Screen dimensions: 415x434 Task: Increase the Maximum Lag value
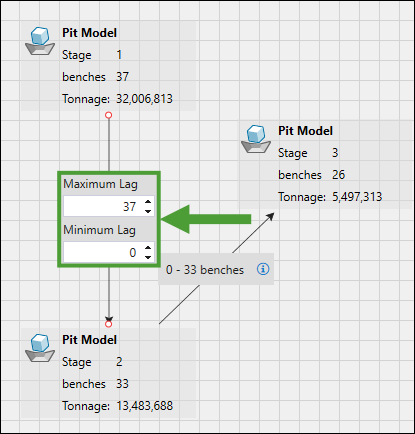148,202
